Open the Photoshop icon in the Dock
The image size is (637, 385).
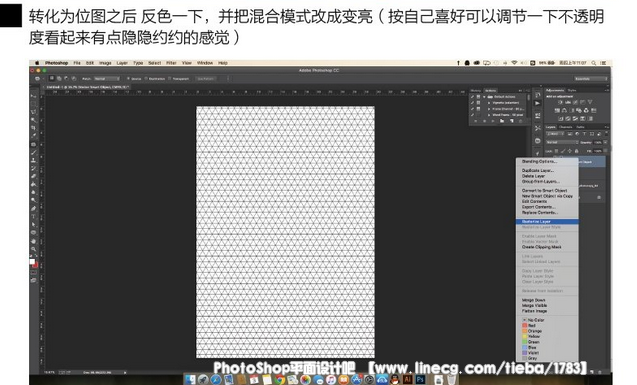pyautogui.click(x=420, y=379)
